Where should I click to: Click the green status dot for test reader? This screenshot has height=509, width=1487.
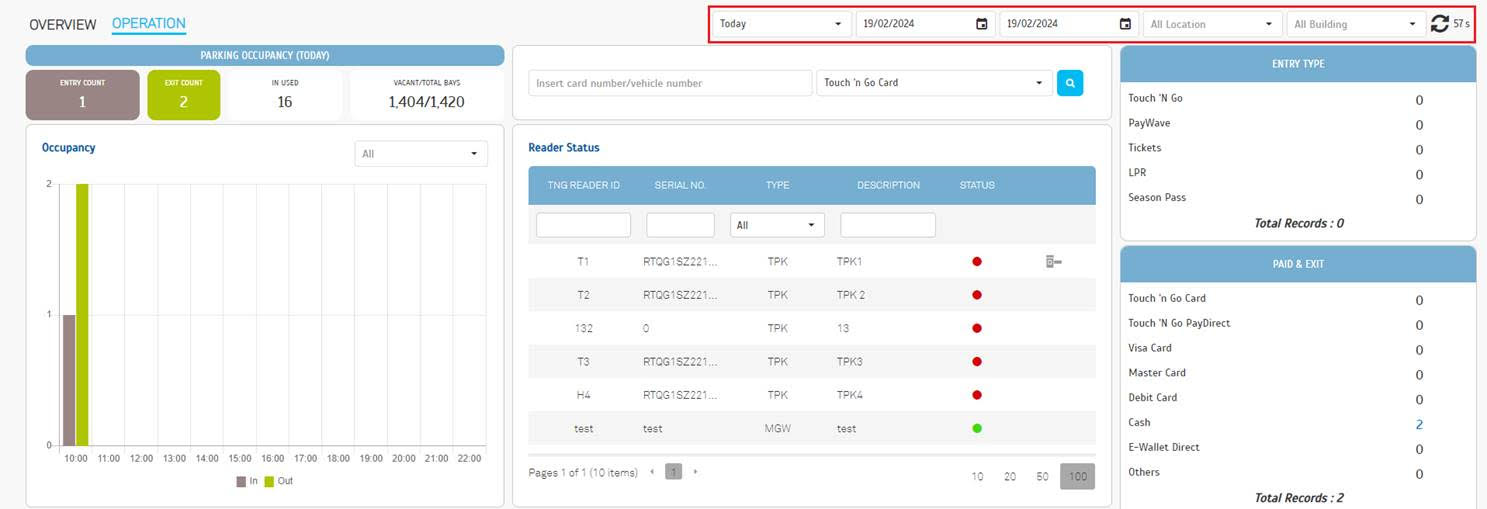tap(977, 428)
